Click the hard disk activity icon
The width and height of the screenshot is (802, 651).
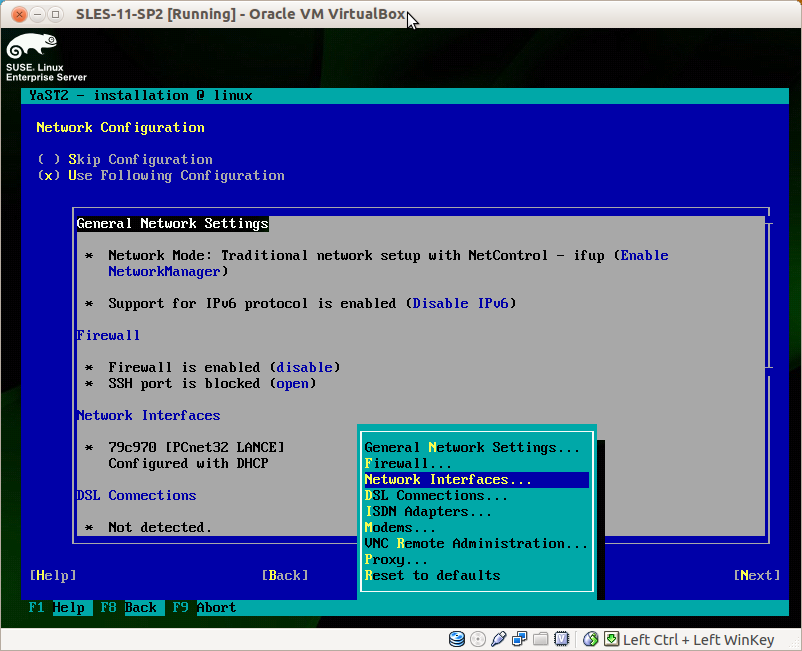(x=457, y=639)
